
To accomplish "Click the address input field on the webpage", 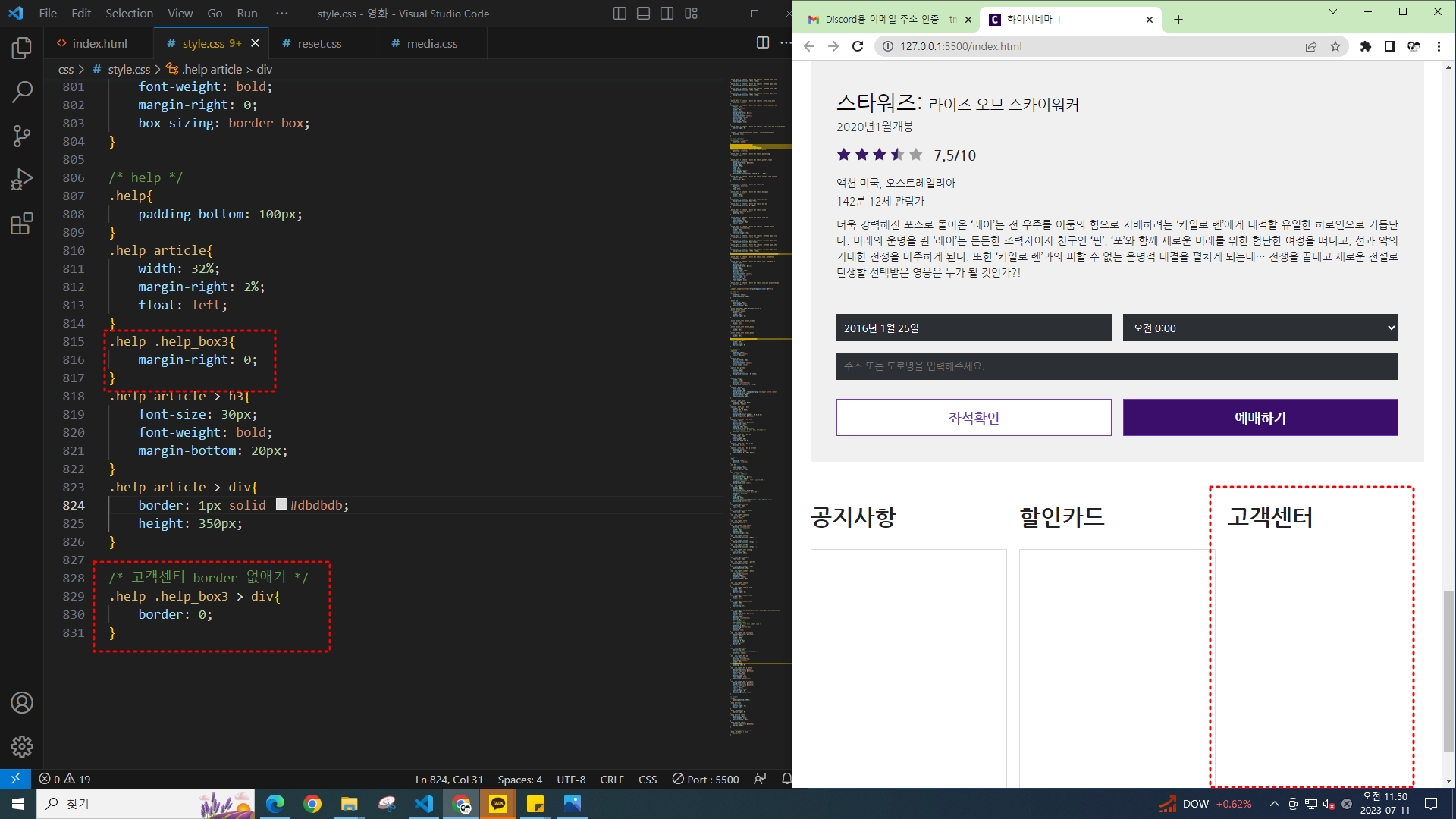I will point(1116,366).
